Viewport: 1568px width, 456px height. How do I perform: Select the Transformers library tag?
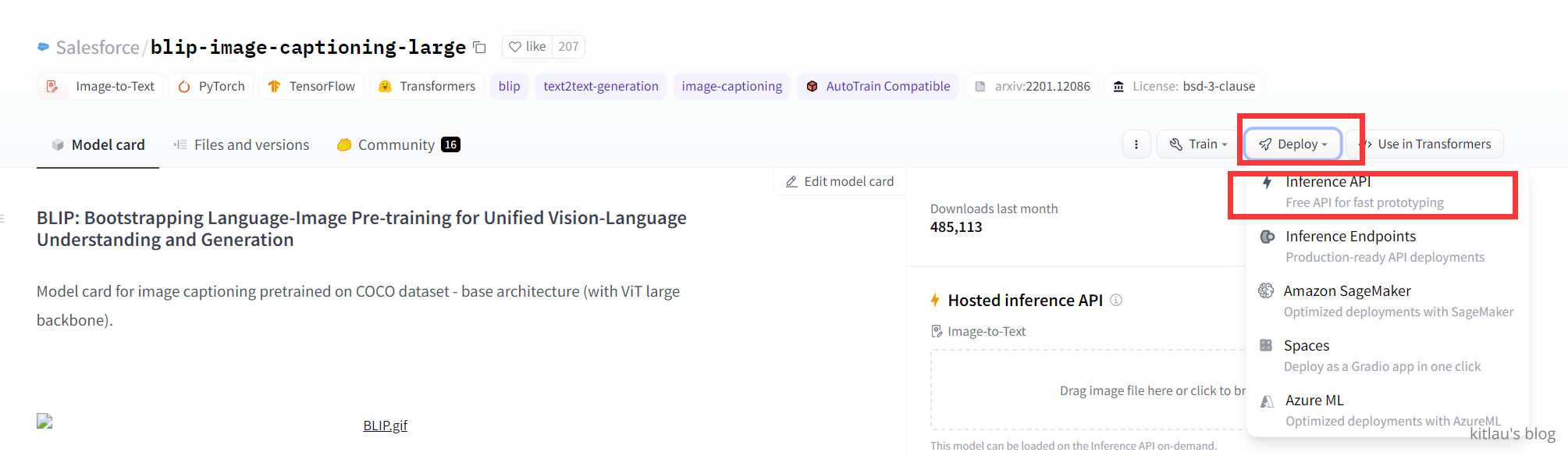click(x=427, y=86)
